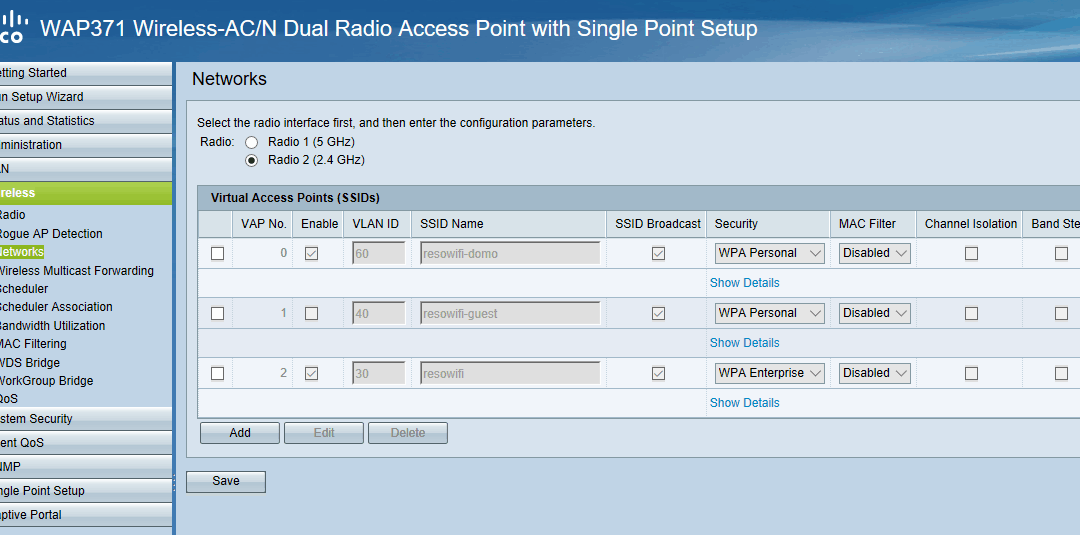
Task: Toggle Enable checkbox for resowifi-guest VAP
Action: (x=311, y=313)
